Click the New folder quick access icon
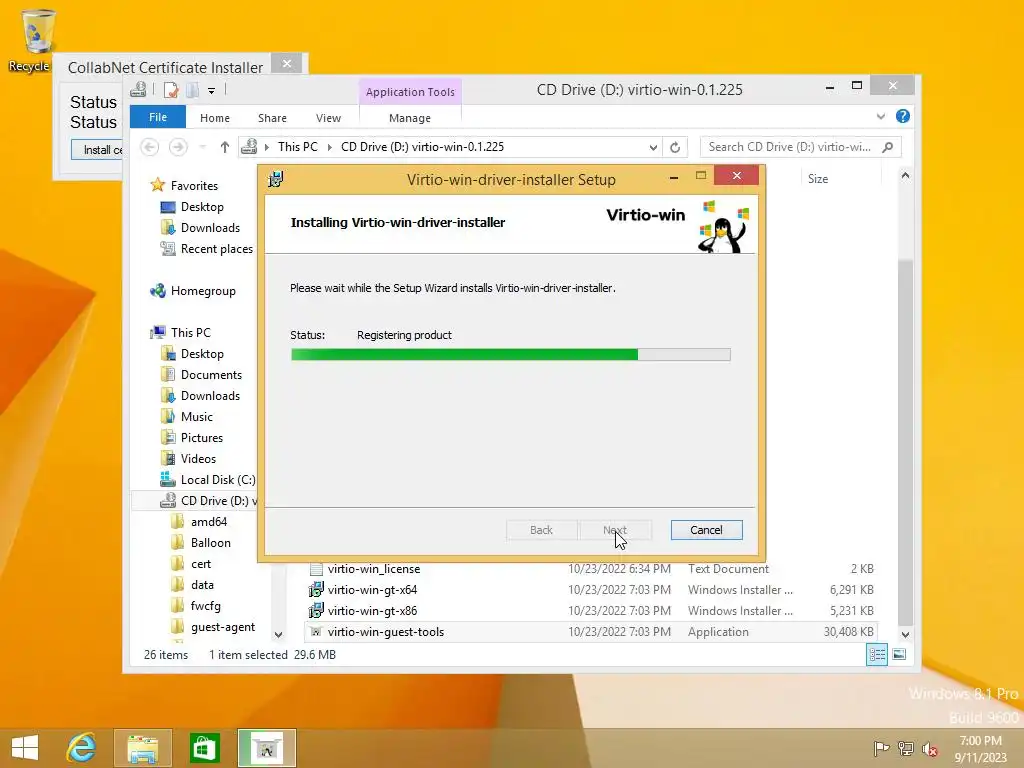 click(x=192, y=90)
